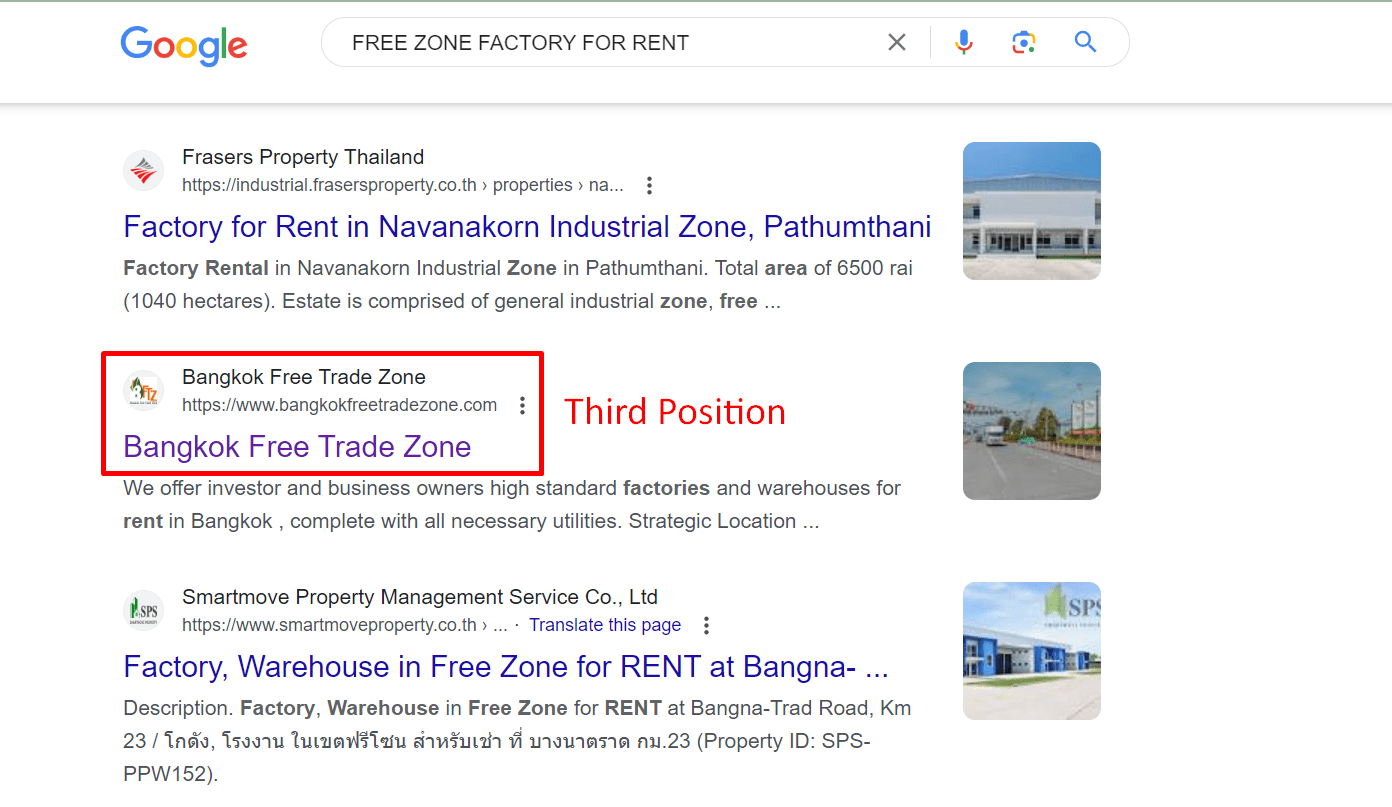Open more options for Bangkok Free Trade Zone result

(522, 405)
